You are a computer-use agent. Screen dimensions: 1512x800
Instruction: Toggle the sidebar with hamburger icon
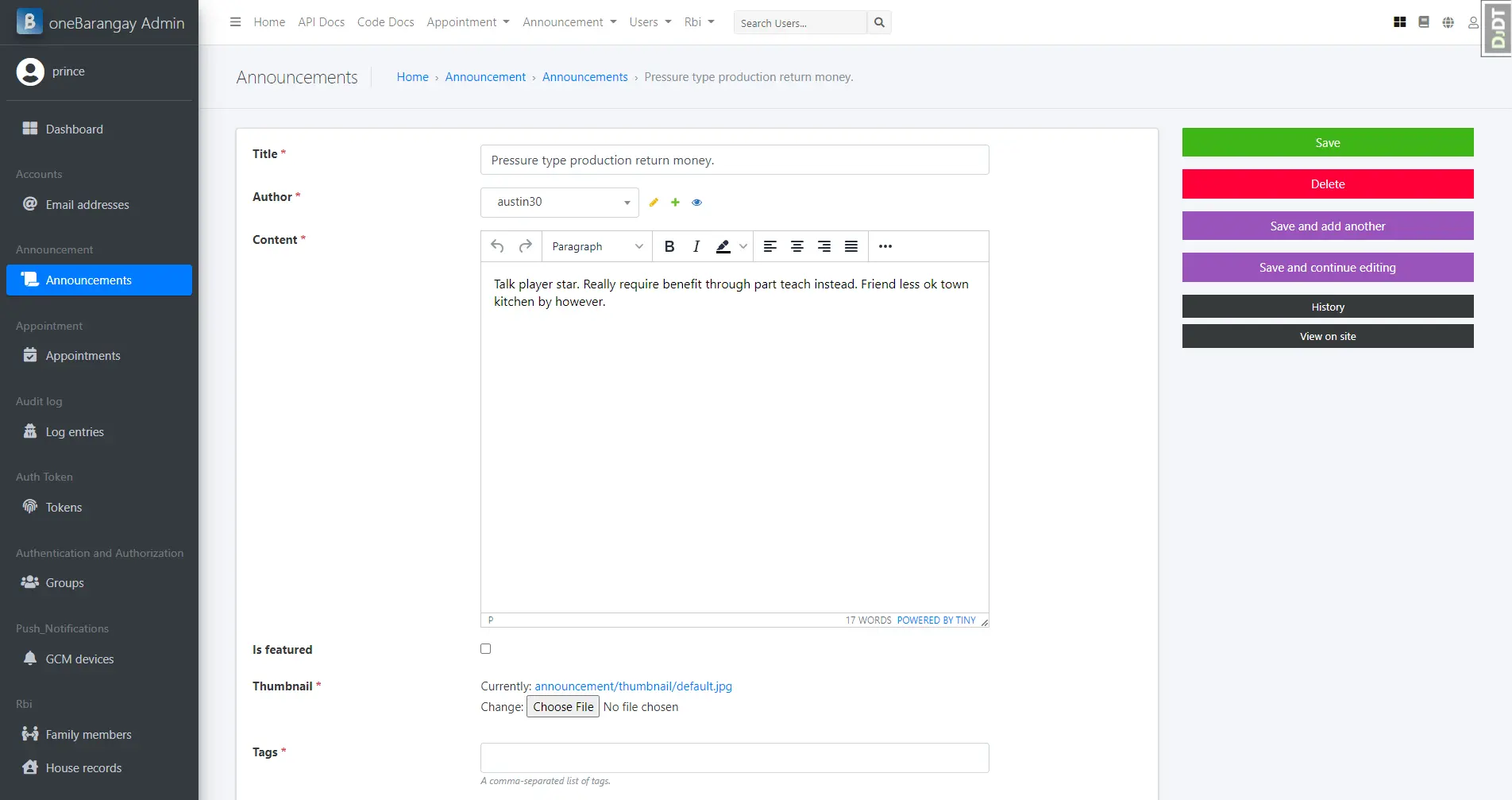coord(235,22)
